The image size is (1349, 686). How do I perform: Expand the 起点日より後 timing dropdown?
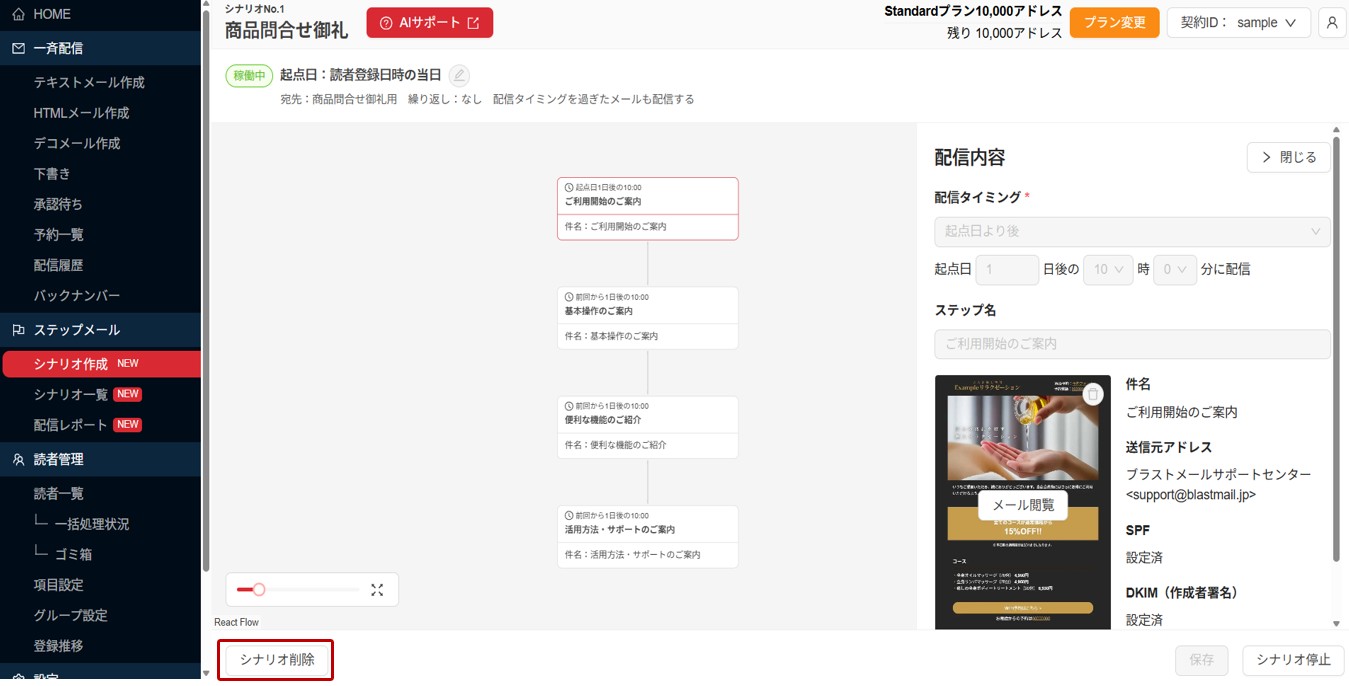click(1132, 231)
